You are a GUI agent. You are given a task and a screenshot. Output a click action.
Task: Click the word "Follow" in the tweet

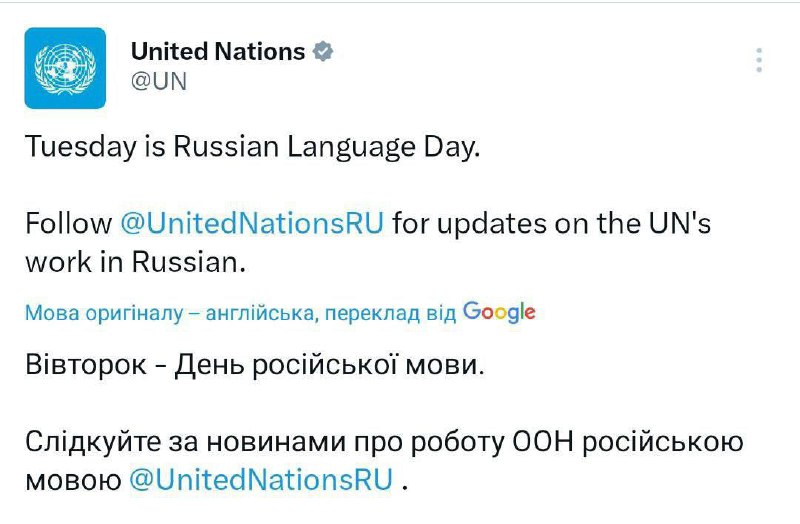tap(67, 222)
